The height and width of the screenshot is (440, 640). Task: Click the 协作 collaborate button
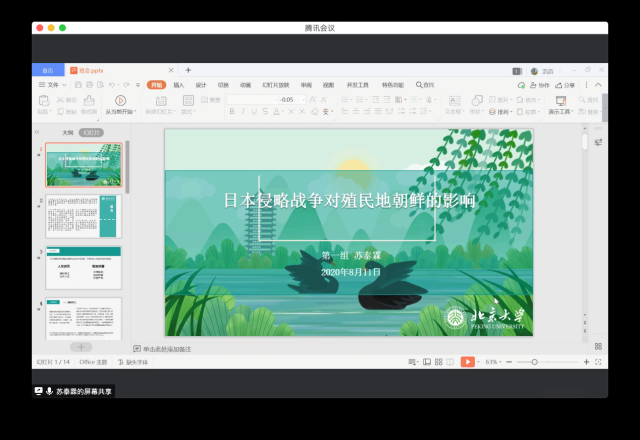click(541, 85)
